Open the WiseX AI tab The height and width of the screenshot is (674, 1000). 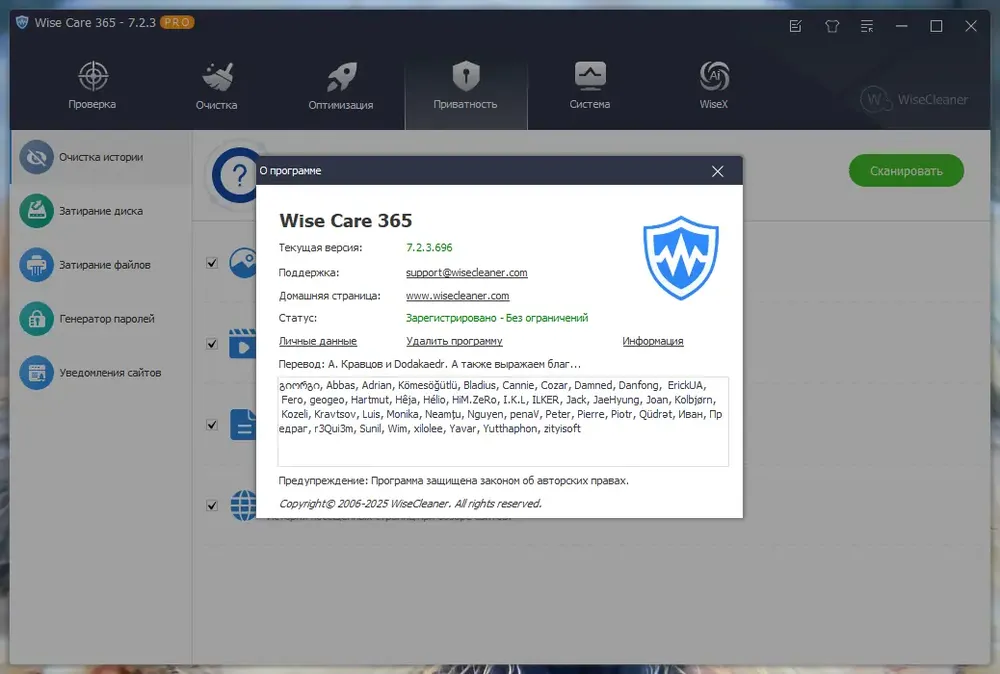[x=714, y=85]
